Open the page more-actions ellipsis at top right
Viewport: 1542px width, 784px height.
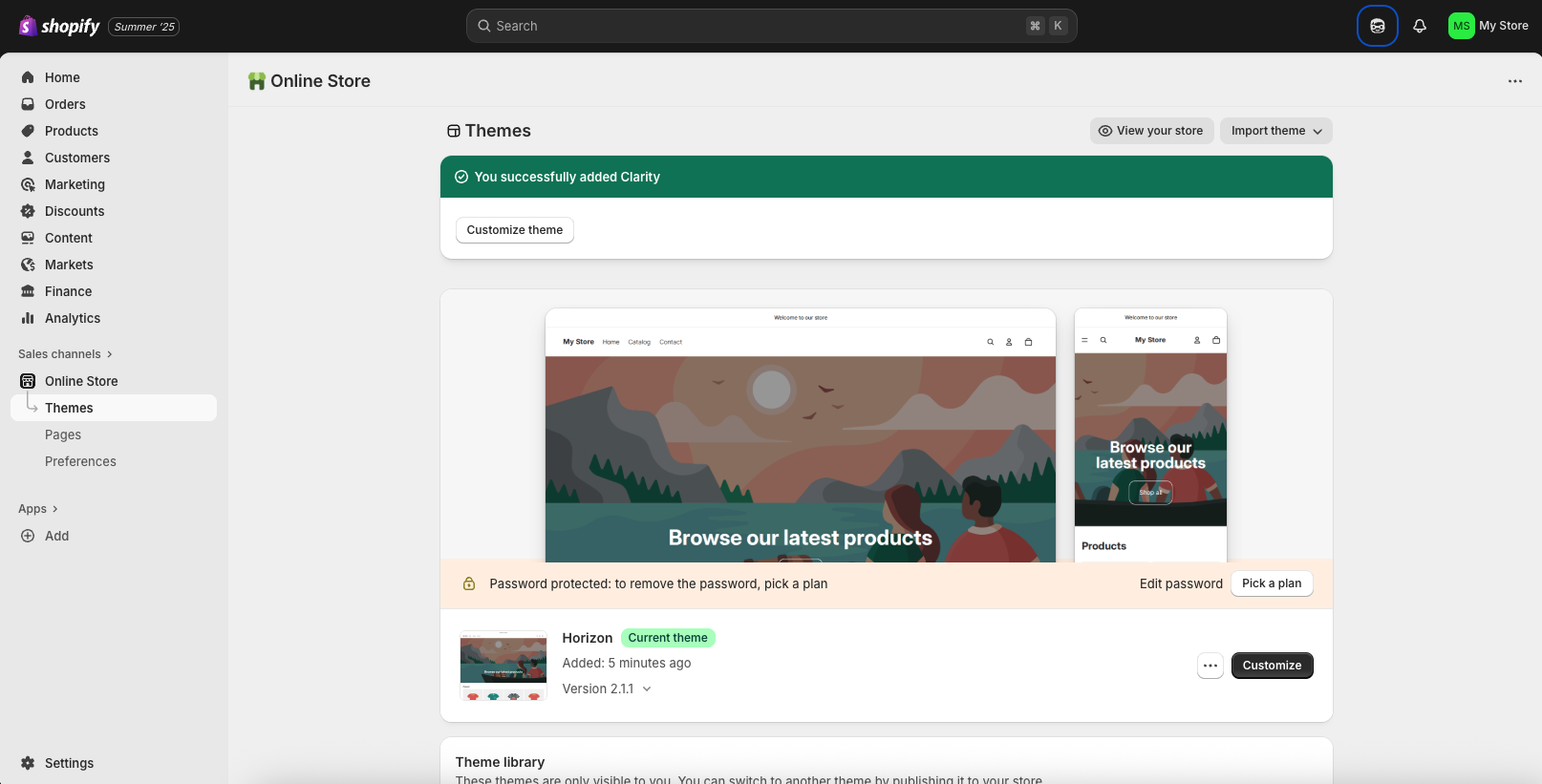click(1515, 81)
